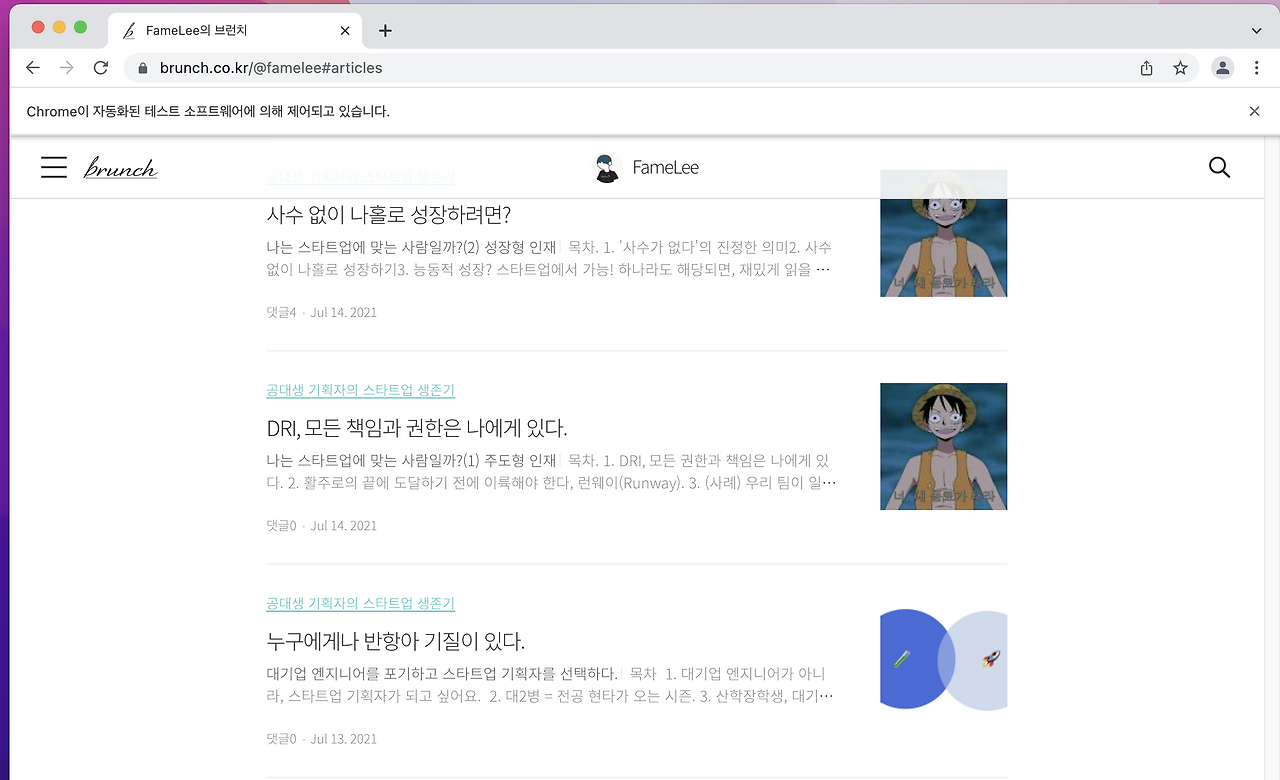This screenshot has width=1280, height=780.
Task: Bookmark this page with the star icon
Action: pos(1181,68)
